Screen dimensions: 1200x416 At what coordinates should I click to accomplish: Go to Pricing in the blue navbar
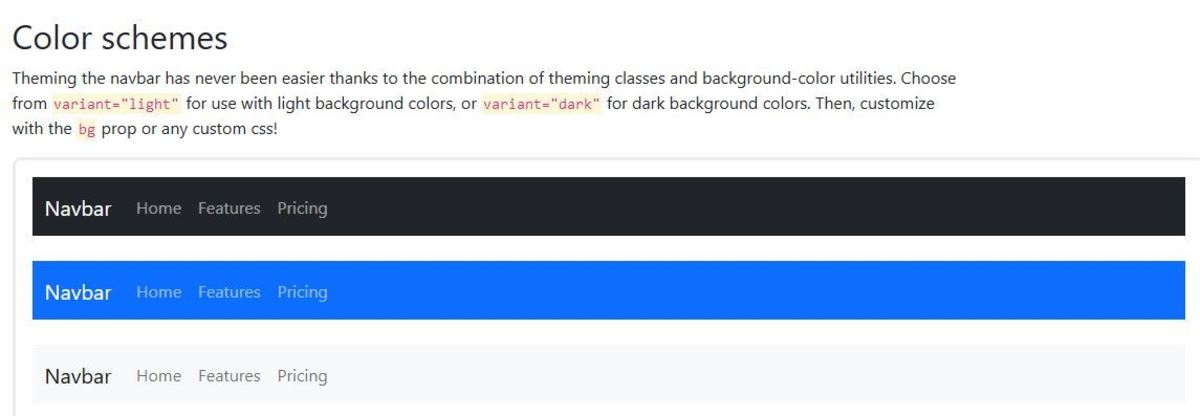302,292
